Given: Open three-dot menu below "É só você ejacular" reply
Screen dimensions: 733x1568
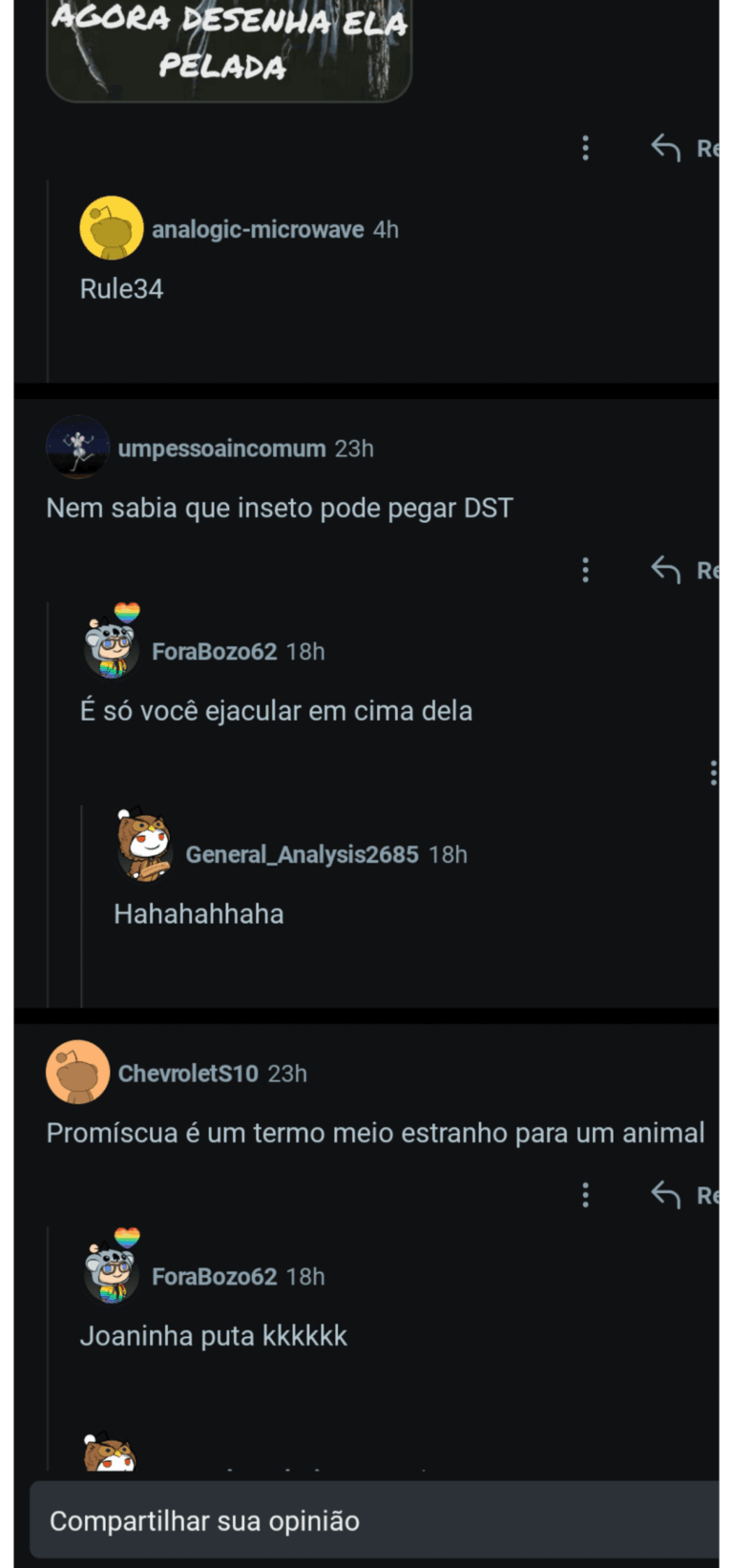Looking at the screenshot, I should tap(713, 772).
